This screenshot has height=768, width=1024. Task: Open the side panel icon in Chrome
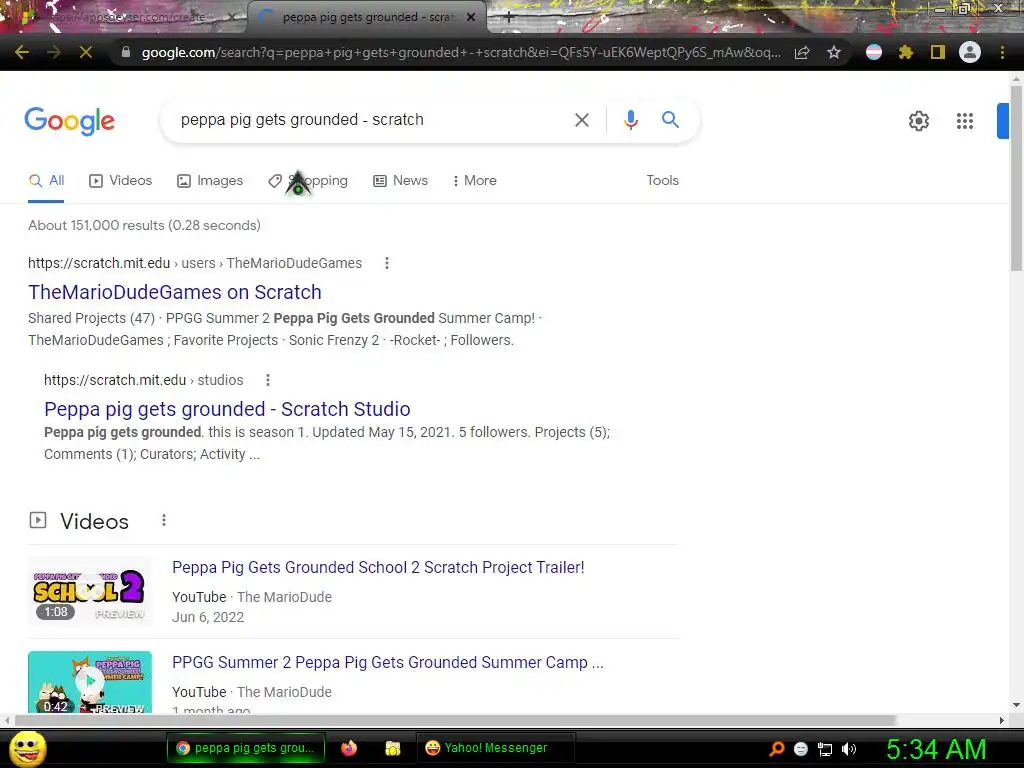point(938,52)
